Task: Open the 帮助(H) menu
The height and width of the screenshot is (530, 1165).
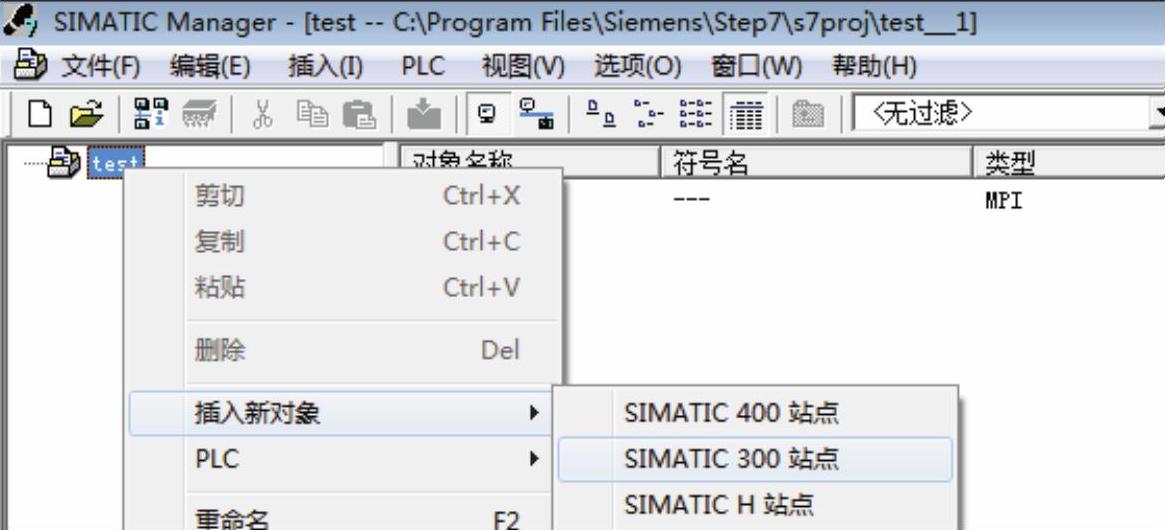Action: click(x=874, y=67)
